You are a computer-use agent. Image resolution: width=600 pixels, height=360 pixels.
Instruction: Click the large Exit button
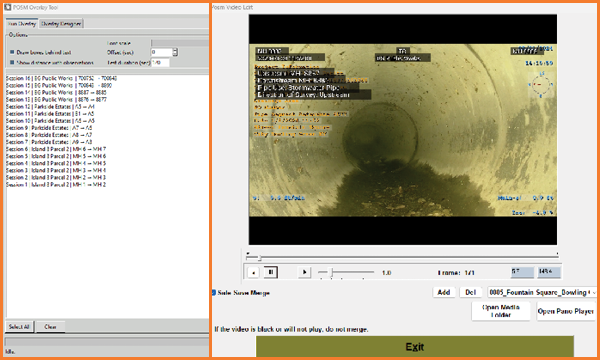click(415, 347)
